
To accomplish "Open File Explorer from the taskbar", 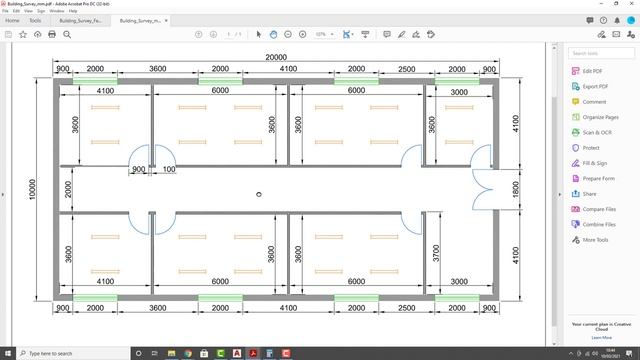I will (x=171, y=353).
